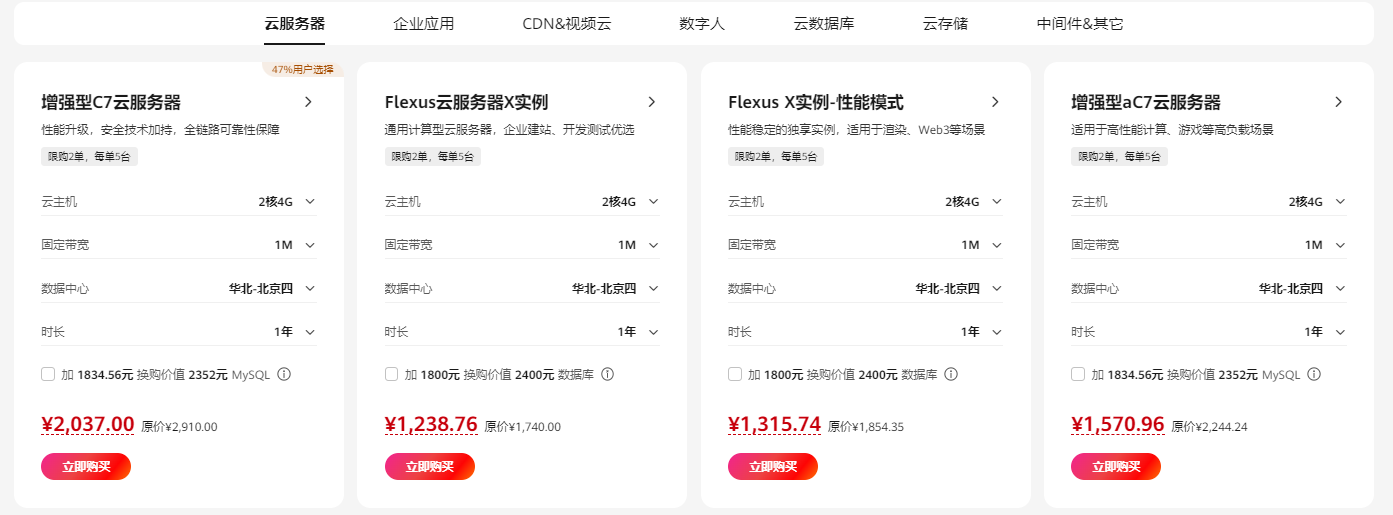1393x515 pixels.
Task: Open Flexus X实例-性能模式 details arrow
Action: [x=995, y=102]
